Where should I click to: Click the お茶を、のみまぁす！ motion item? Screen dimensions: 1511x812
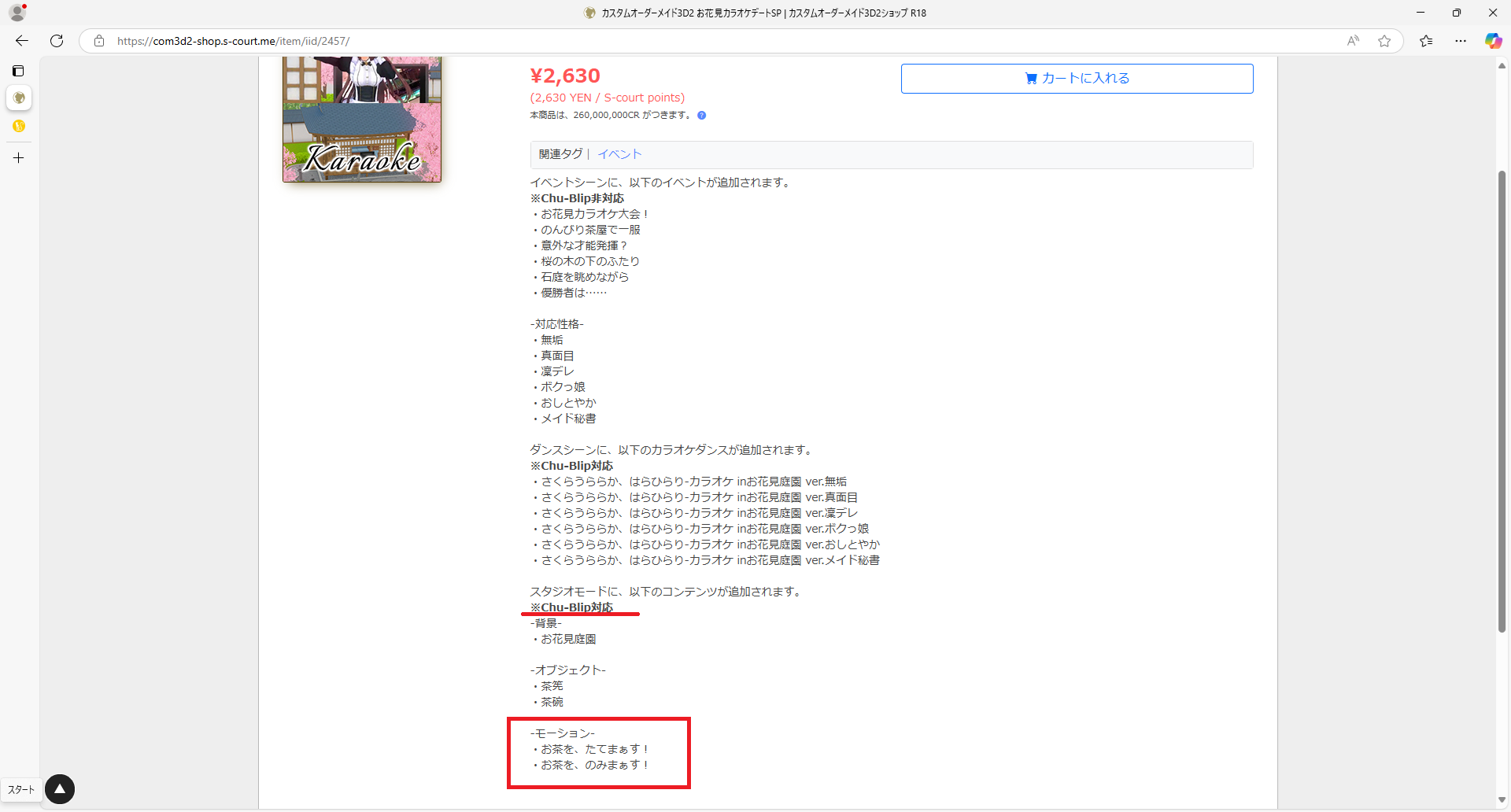tap(590, 765)
